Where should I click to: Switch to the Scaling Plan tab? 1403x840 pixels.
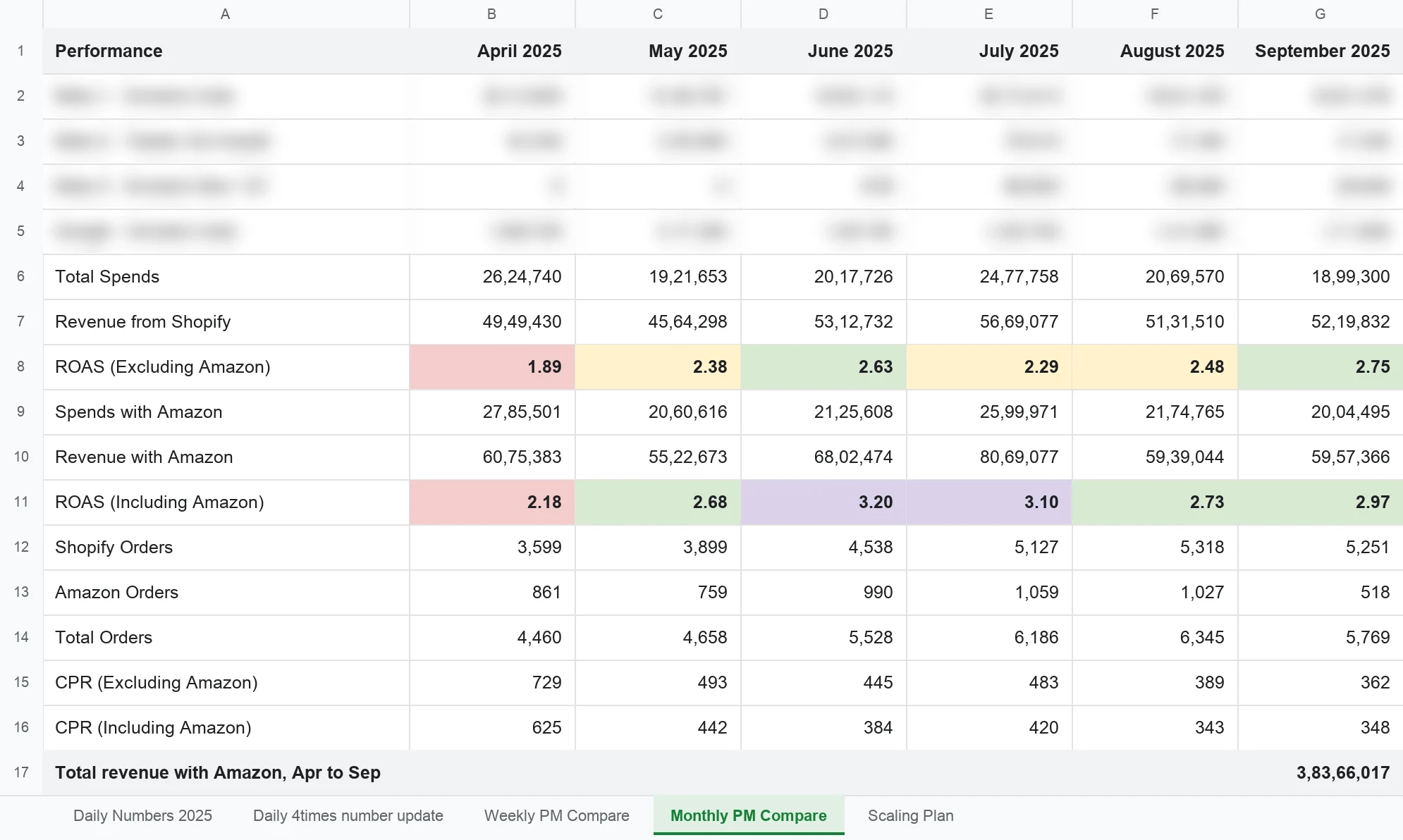(x=911, y=815)
